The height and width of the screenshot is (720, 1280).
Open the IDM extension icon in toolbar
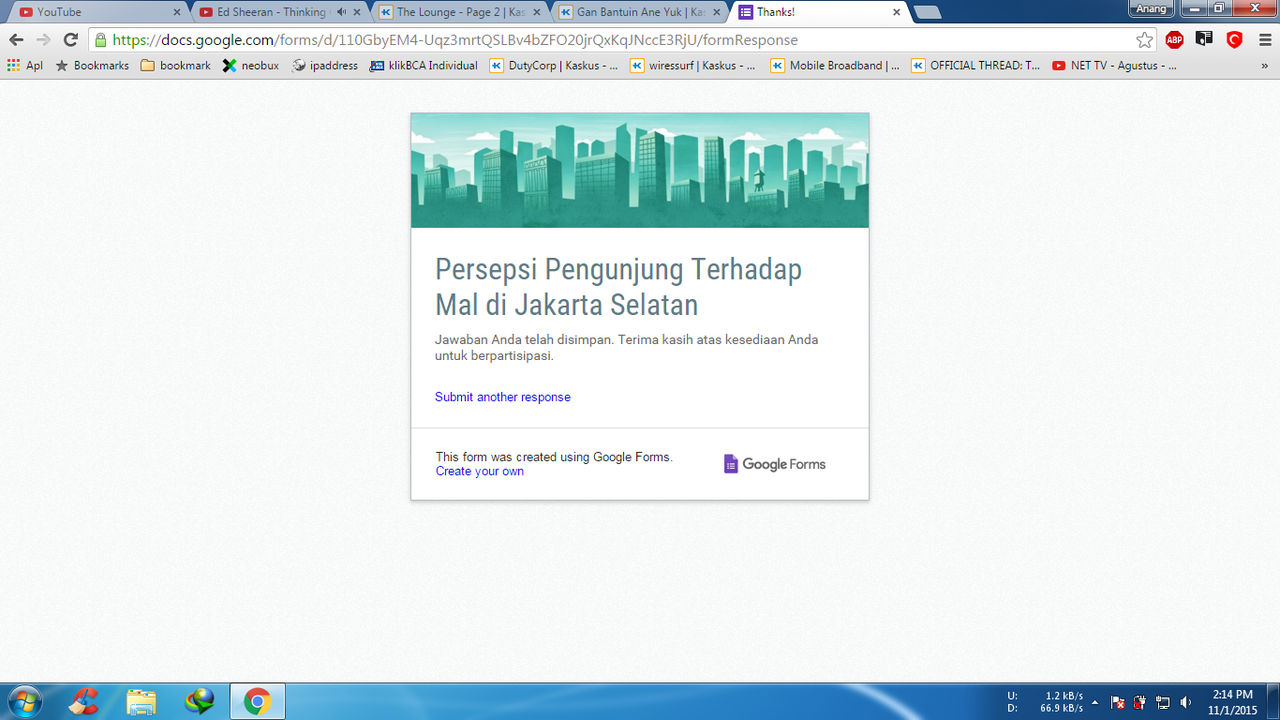[x=1204, y=40]
